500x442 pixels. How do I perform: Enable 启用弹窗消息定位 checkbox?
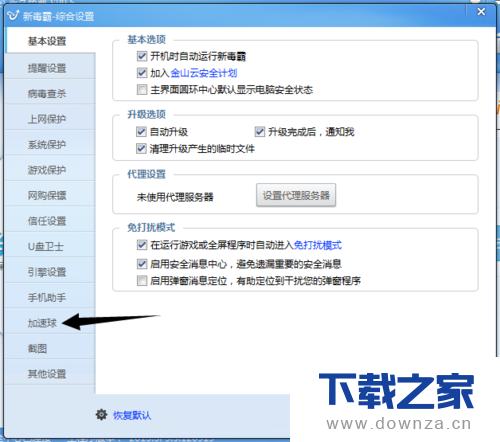coord(142,281)
